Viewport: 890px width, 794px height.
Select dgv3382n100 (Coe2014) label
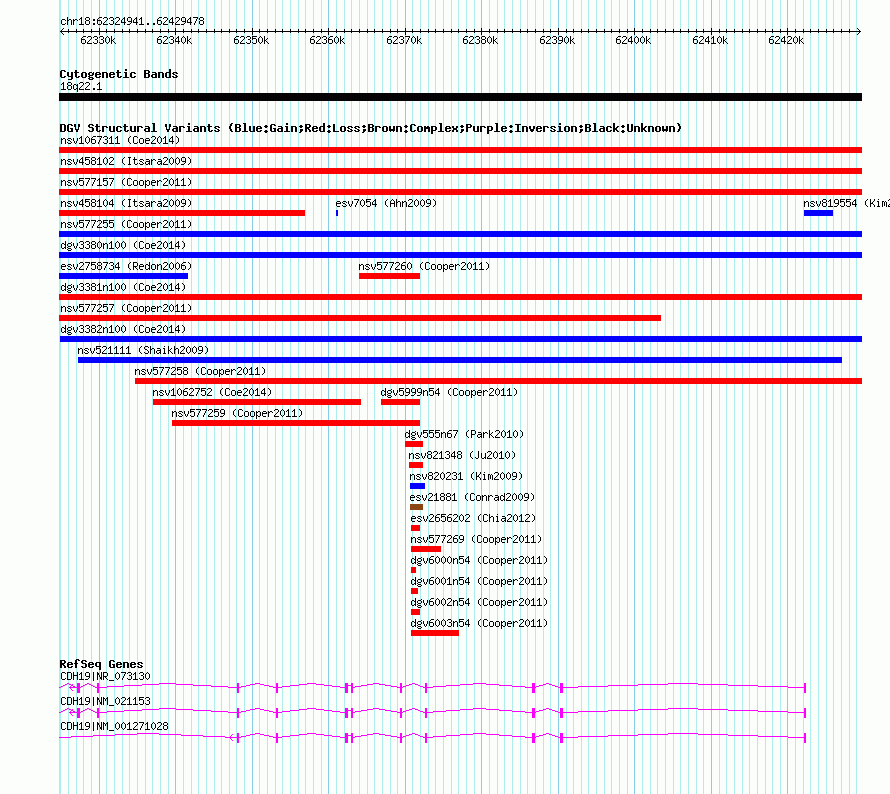tap(123, 329)
